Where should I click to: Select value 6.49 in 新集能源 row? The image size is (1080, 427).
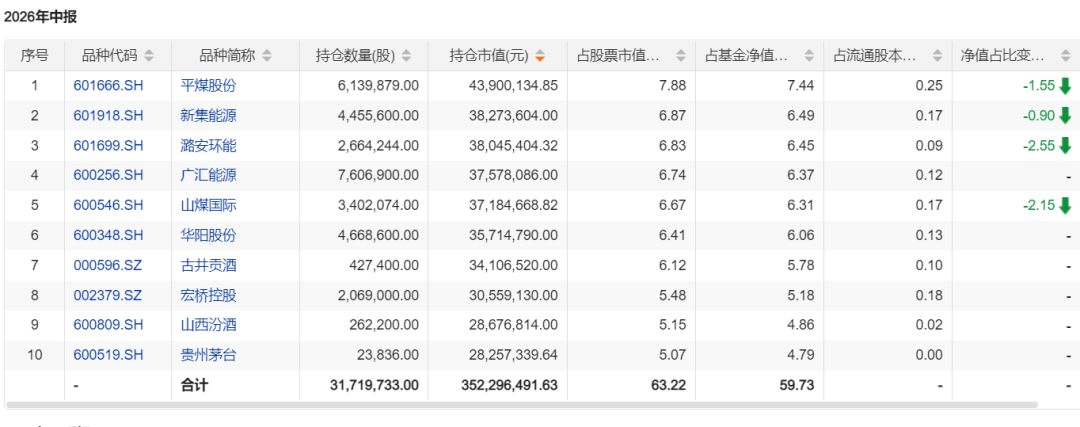(x=802, y=116)
